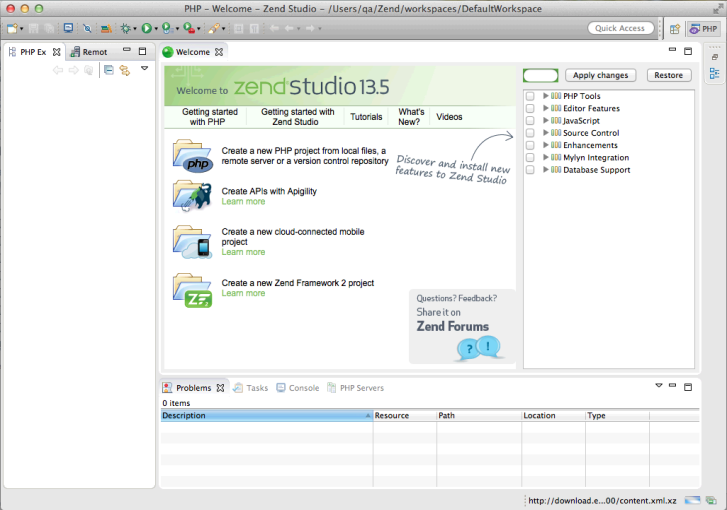Click the new PHP project folder icon
This screenshot has height=510, width=727.
coord(193,156)
